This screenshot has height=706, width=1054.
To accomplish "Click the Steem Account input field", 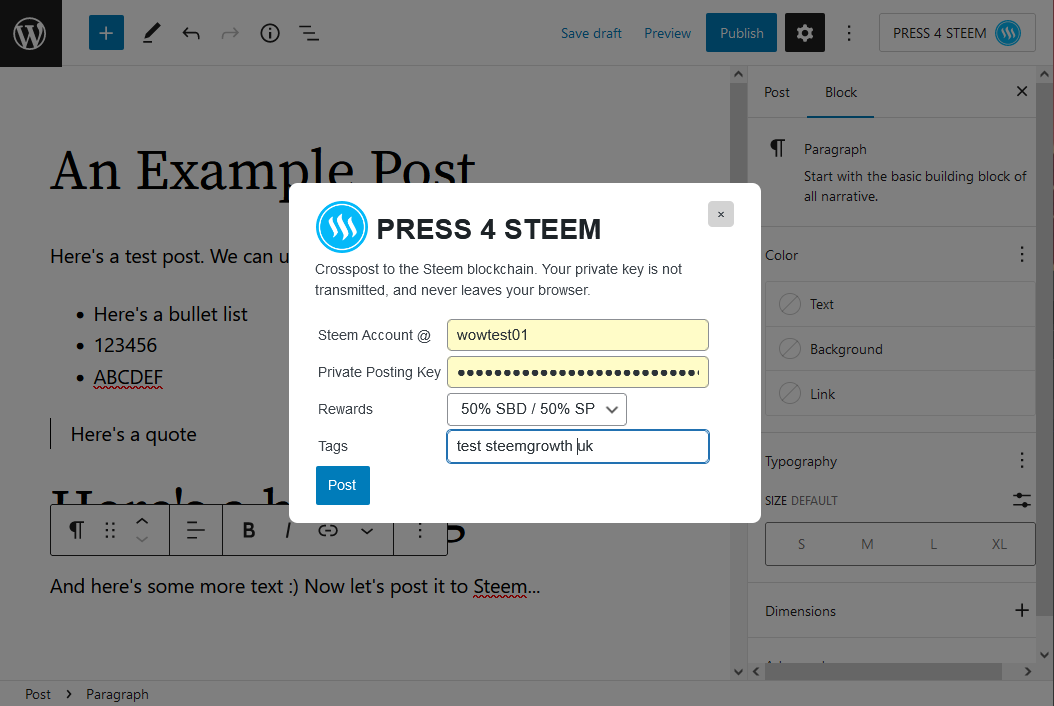I will tap(577, 335).
